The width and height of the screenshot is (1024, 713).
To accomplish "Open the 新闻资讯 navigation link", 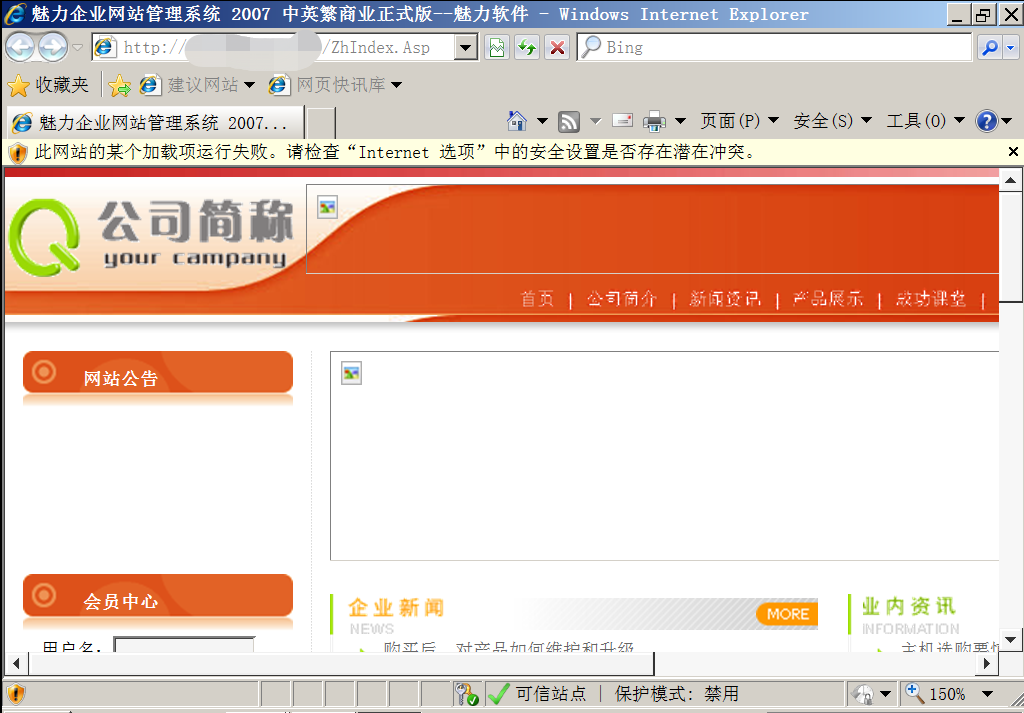I will 725,299.
